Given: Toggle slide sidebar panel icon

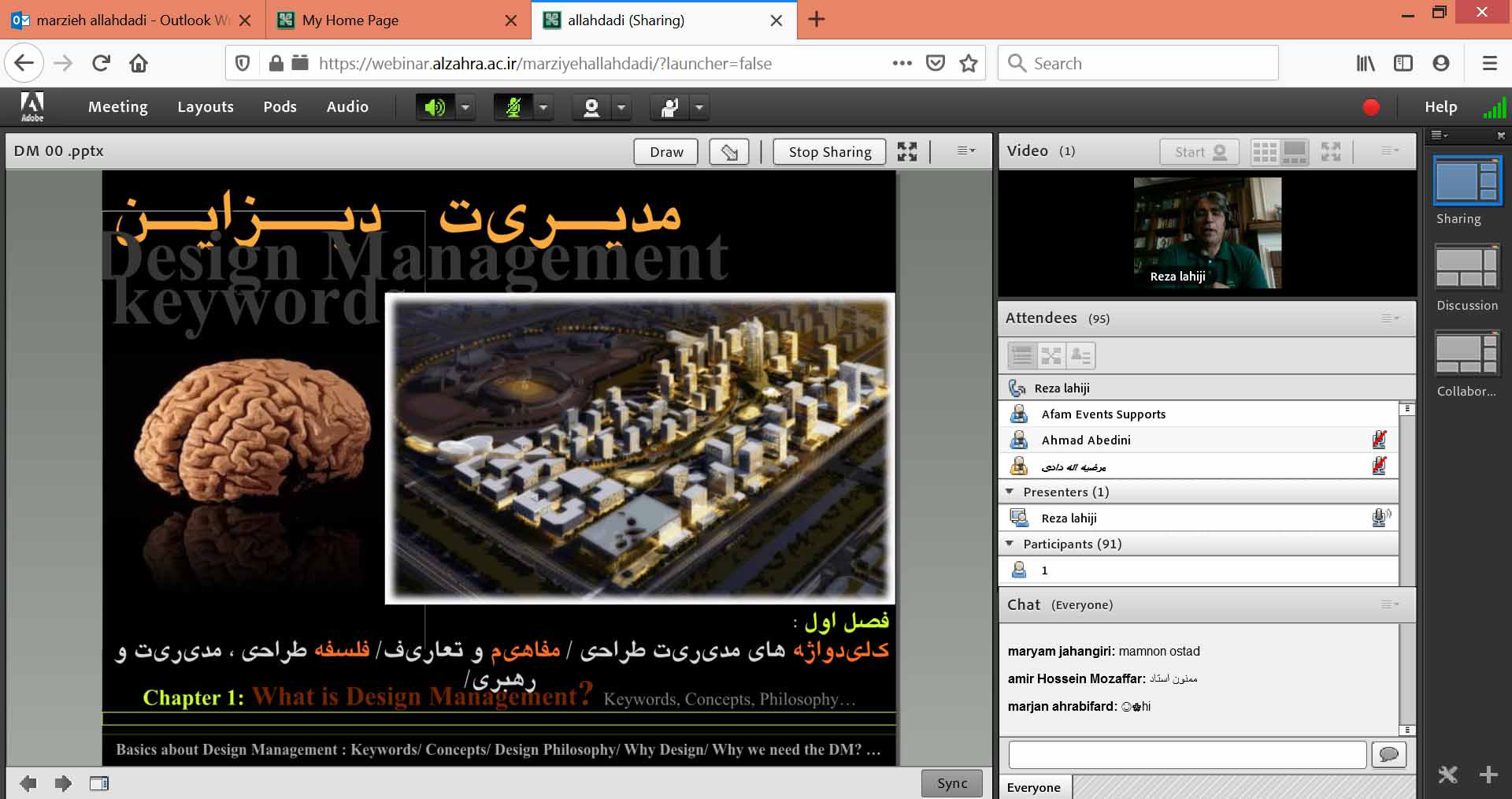Looking at the screenshot, I should [99, 783].
